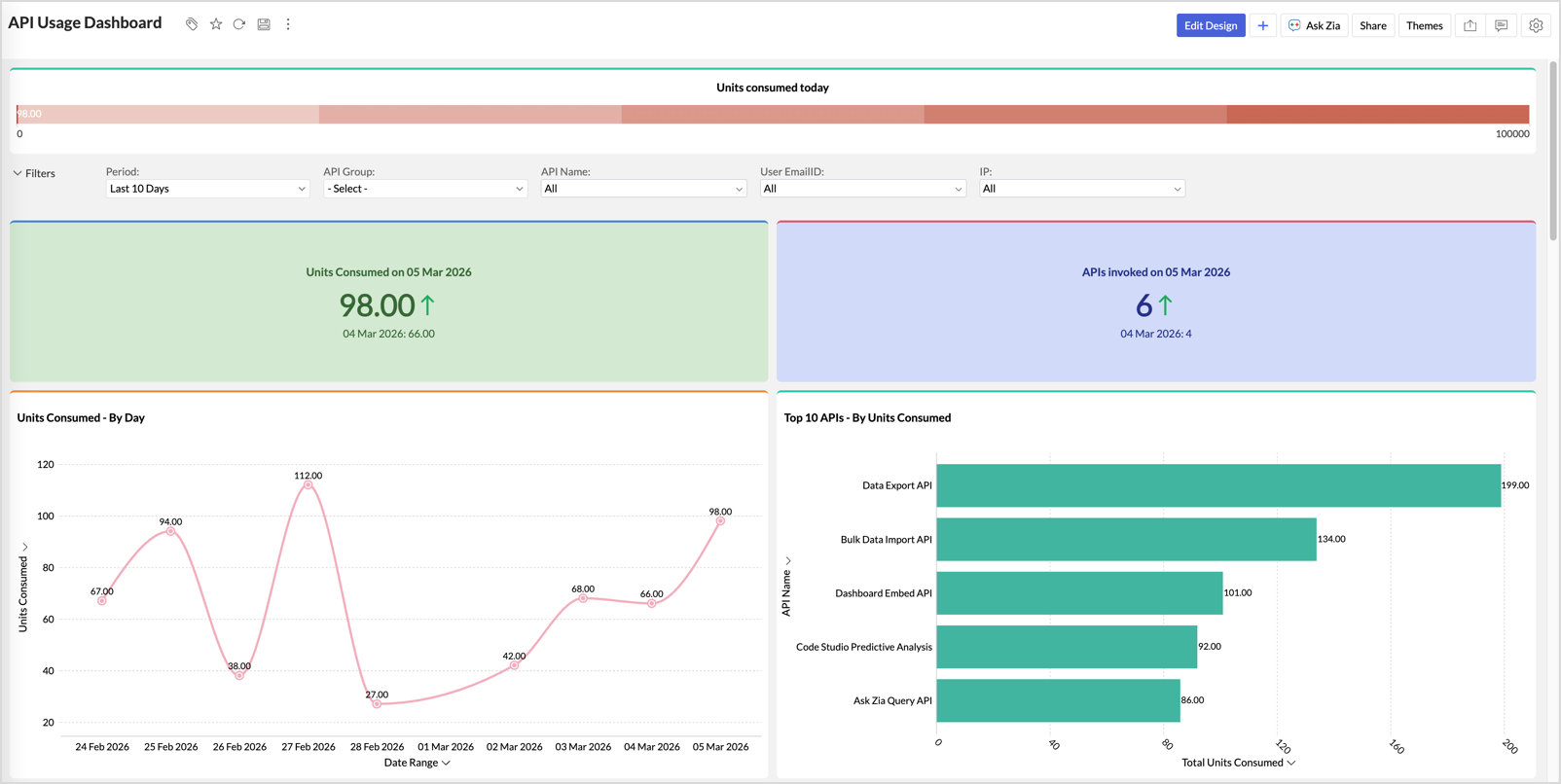Open dashboard settings gear icon
The width and height of the screenshot is (1561, 784).
(x=1536, y=25)
